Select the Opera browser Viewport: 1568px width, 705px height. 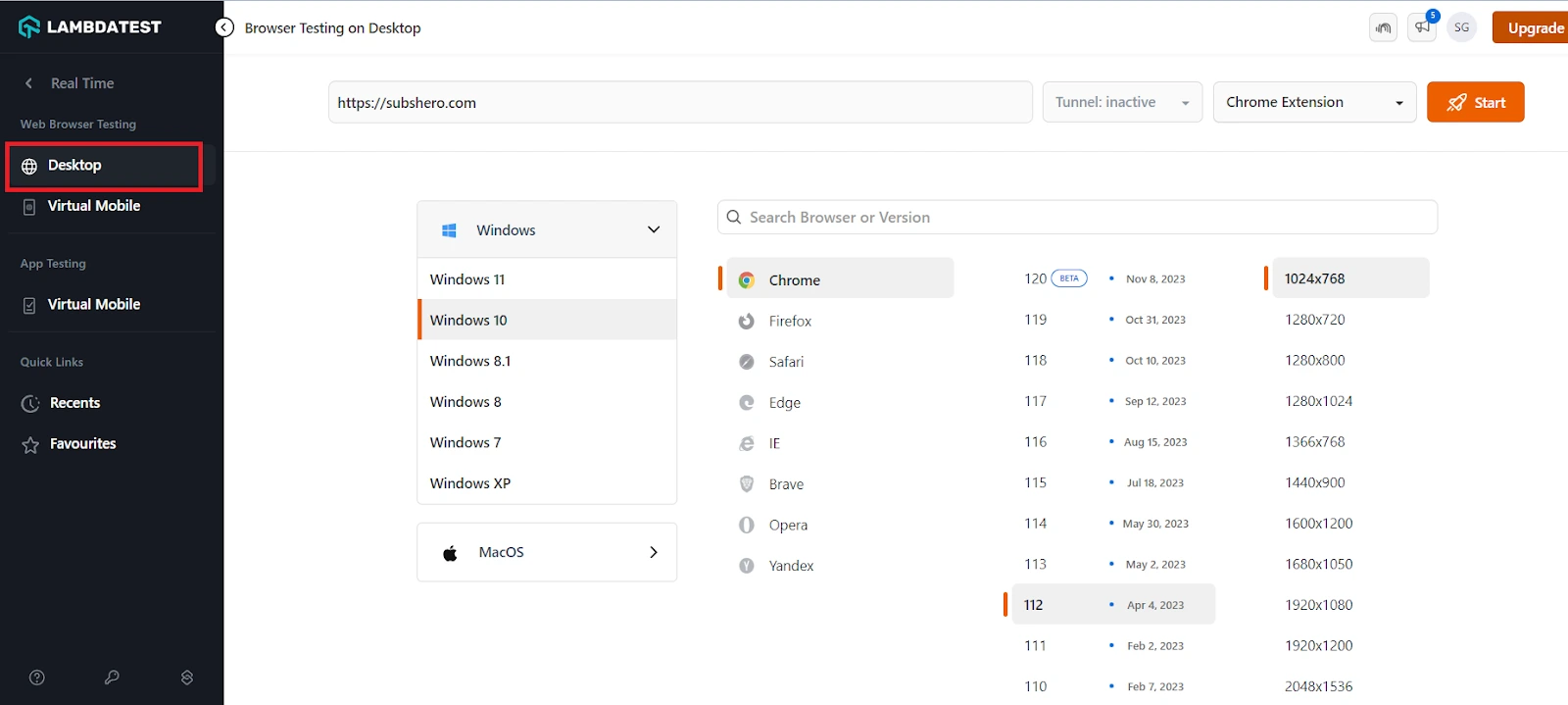[x=788, y=526]
